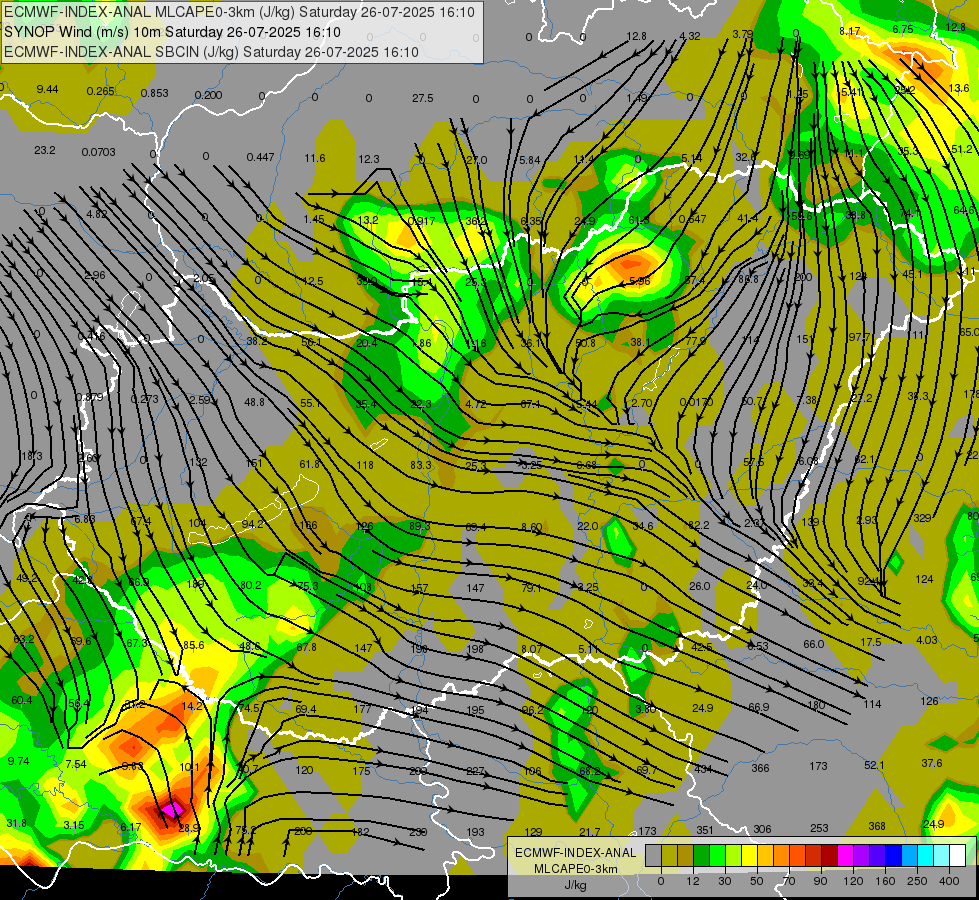Image resolution: width=979 pixels, height=900 pixels.
Task: Click the map value 306
Action: click(762, 829)
